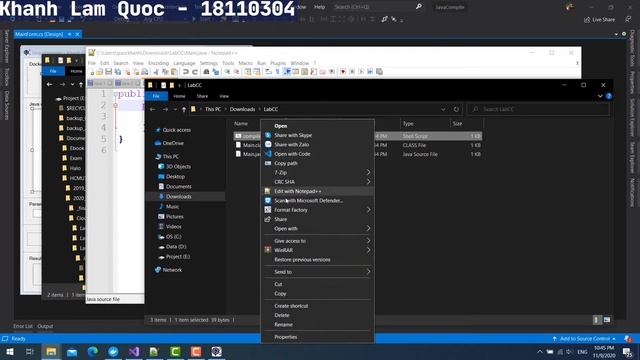Refresh the LabCC folder view

click(x=456, y=109)
